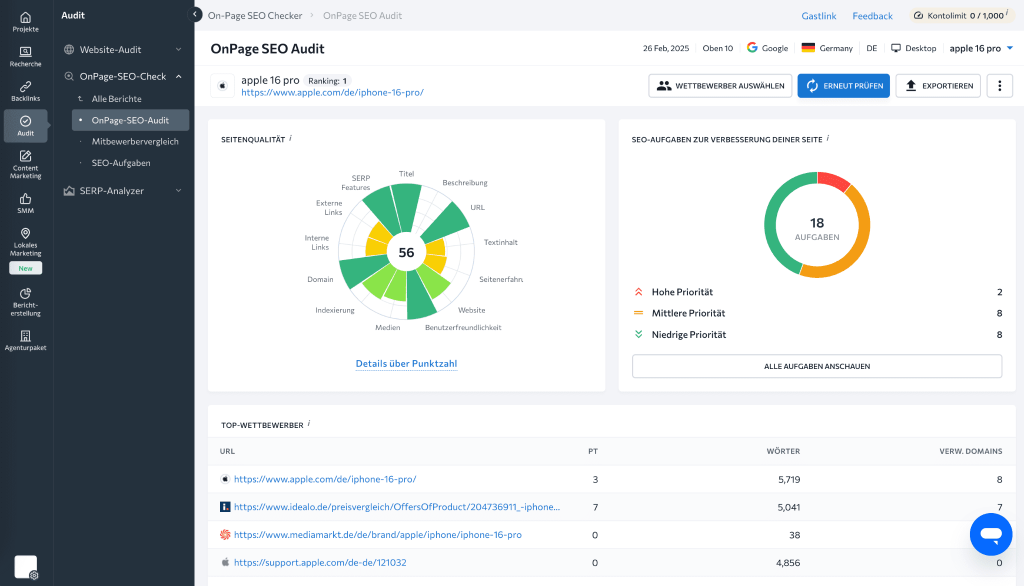Screen dimensions: 1024x586
Task: Collapse the Audit side panel arrow
Action: pos(195,14)
